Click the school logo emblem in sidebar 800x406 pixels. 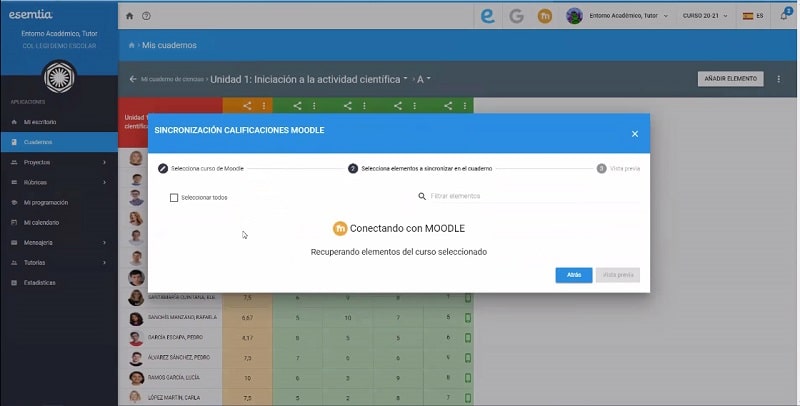pos(59,77)
